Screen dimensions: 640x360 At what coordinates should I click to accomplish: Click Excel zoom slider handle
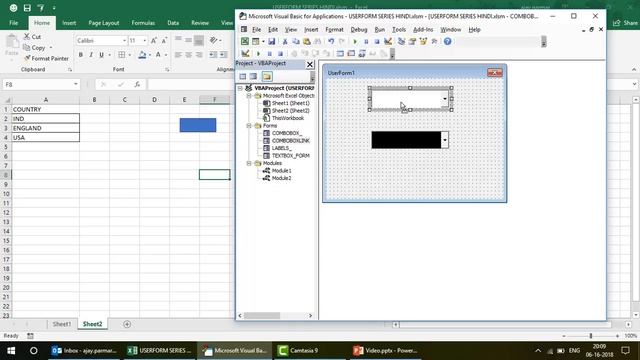pos(590,336)
